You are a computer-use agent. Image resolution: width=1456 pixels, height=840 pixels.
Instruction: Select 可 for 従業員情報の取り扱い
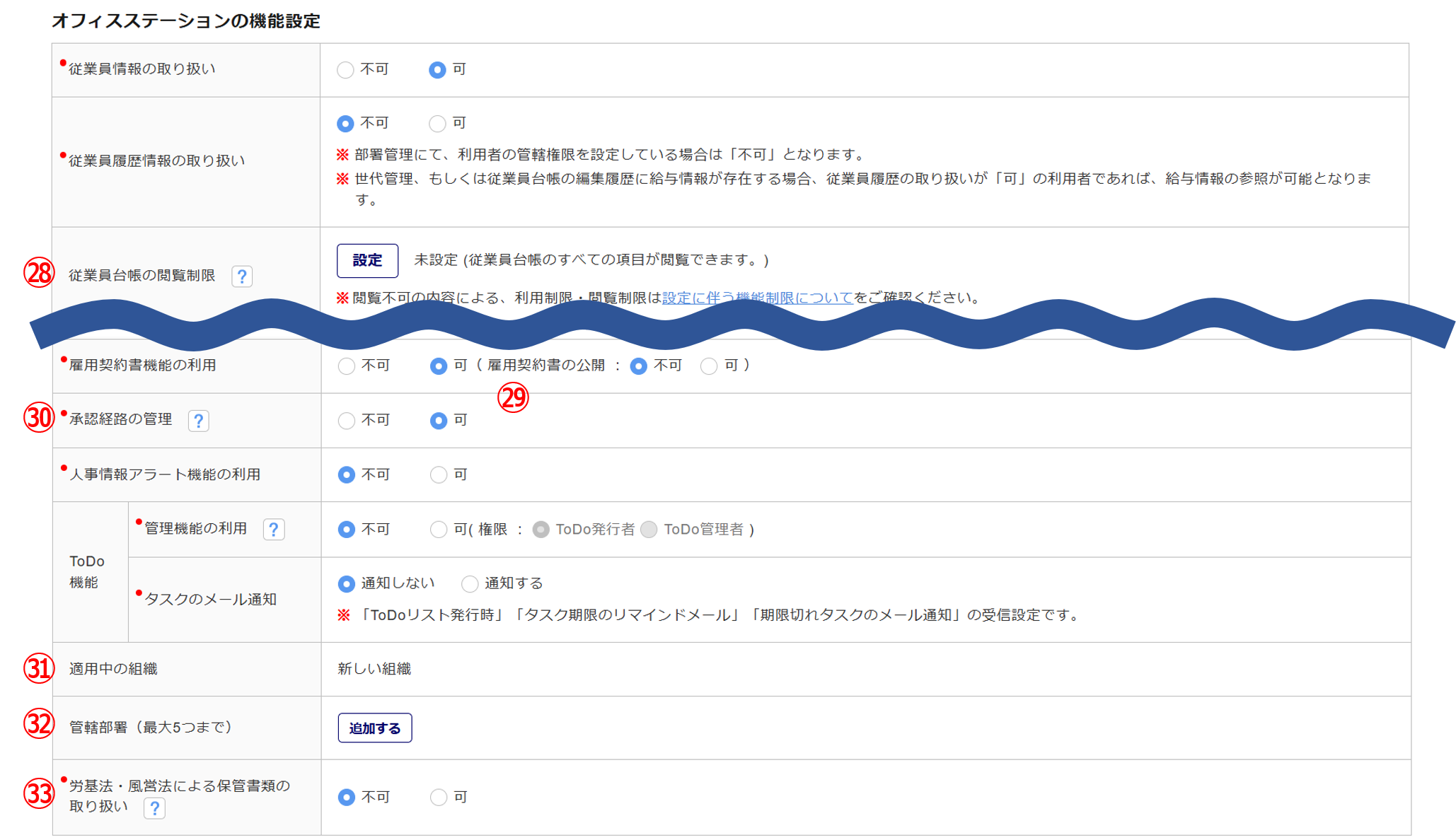pyautogui.click(x=437, y=70)
